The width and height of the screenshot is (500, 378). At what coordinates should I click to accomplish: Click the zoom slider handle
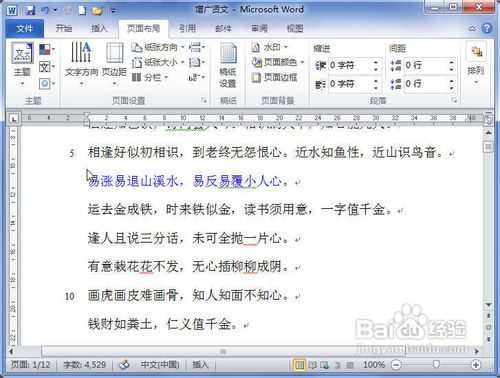[436, 365]
